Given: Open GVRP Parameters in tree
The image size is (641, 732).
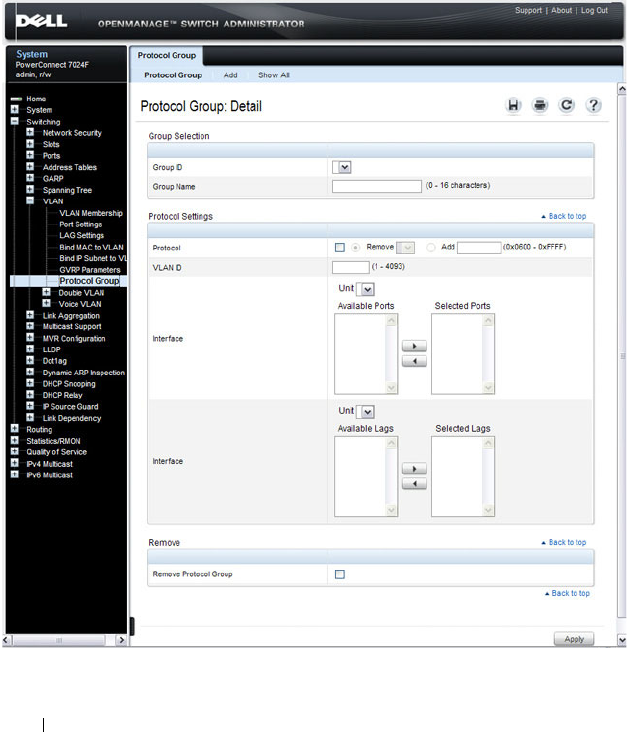Looking at the screenshot, I should 90,270.
